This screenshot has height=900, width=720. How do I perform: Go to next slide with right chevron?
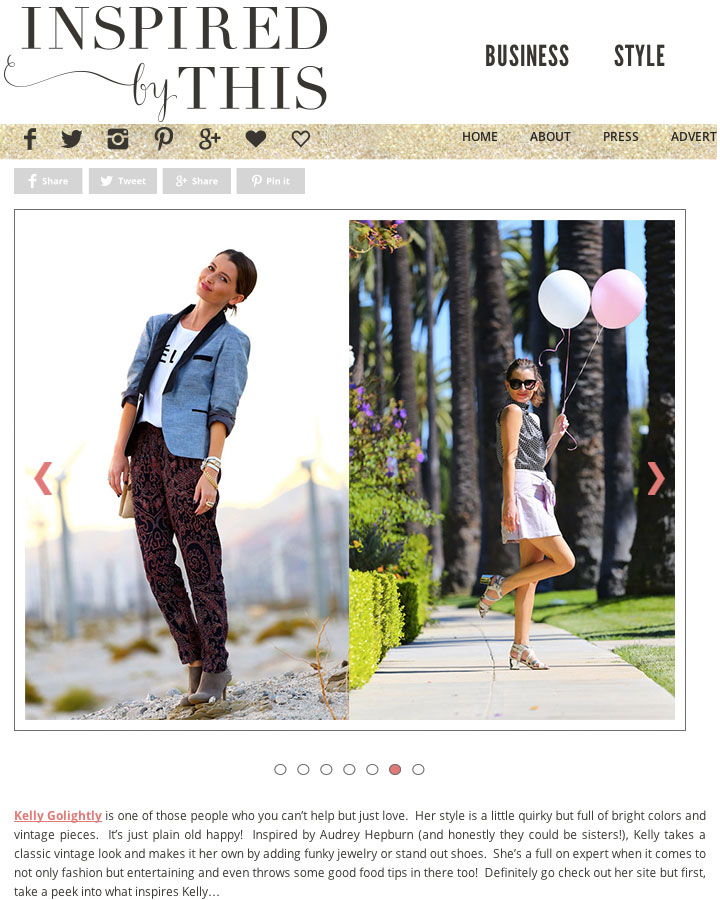656,478
